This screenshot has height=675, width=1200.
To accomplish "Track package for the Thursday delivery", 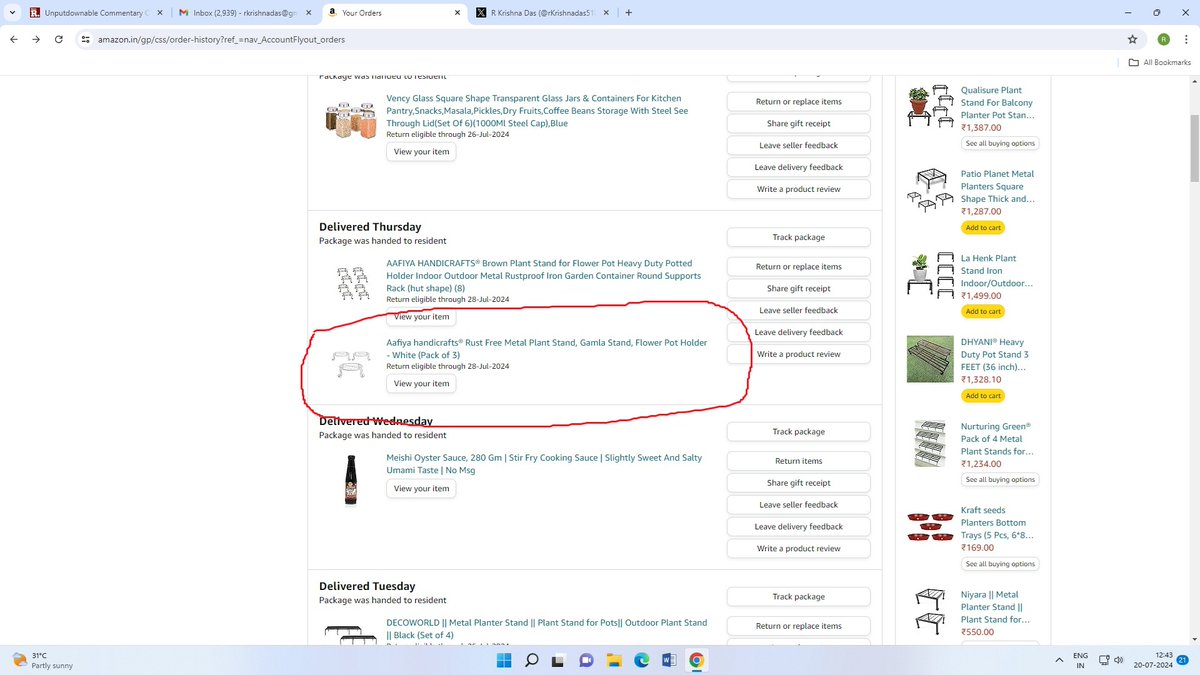I will coord(798,237).
